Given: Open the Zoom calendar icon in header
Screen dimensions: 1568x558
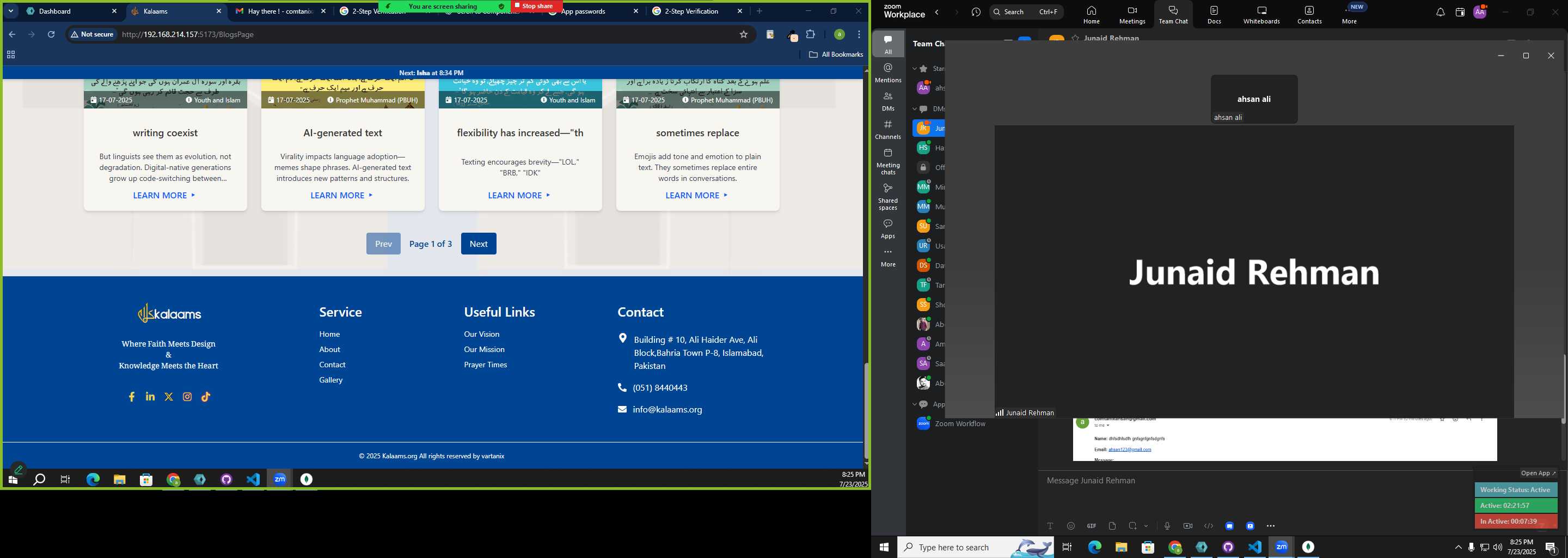Looking at the screenshot, I should coord(1460,12).
